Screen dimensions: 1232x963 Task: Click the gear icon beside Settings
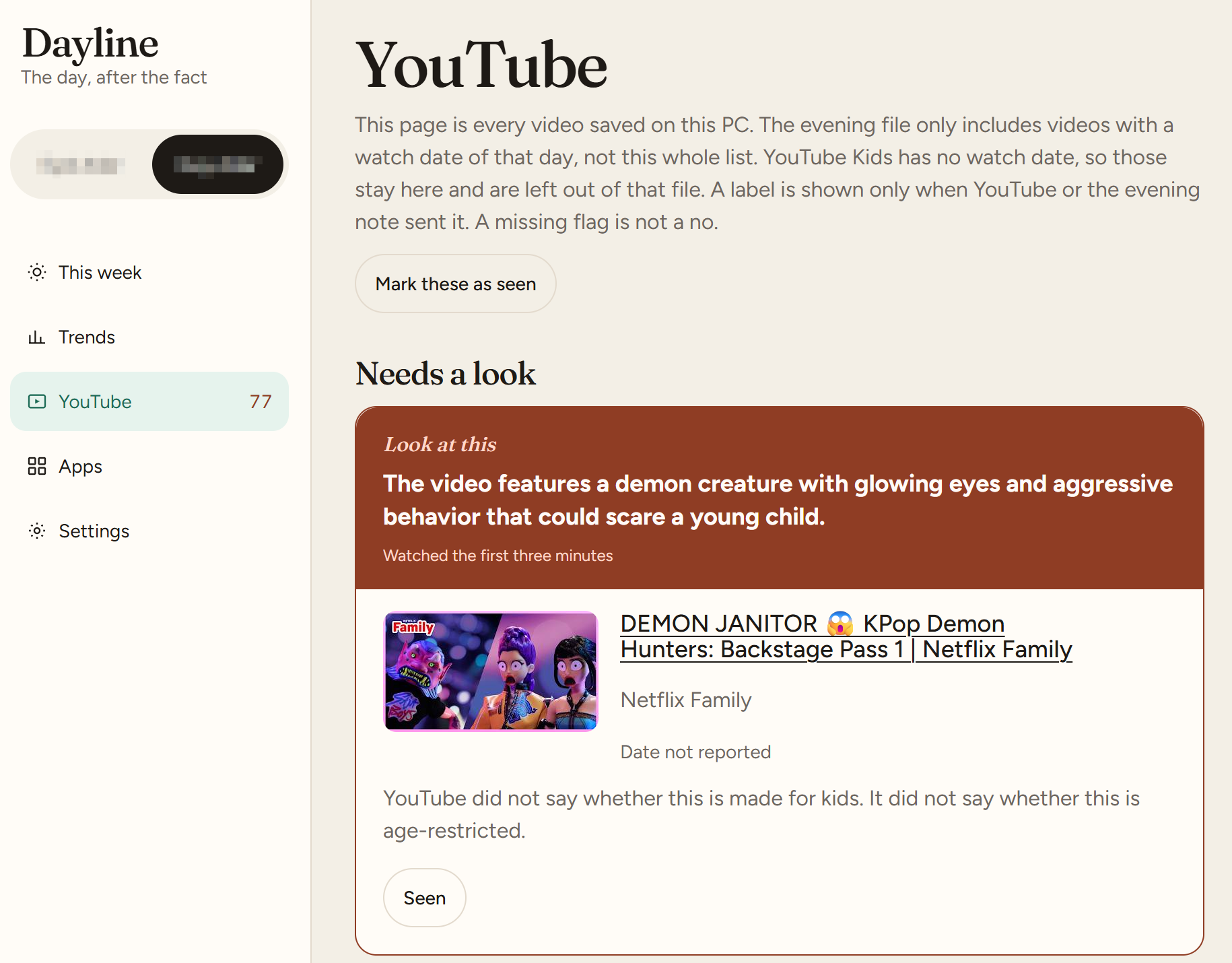point(37,531)
